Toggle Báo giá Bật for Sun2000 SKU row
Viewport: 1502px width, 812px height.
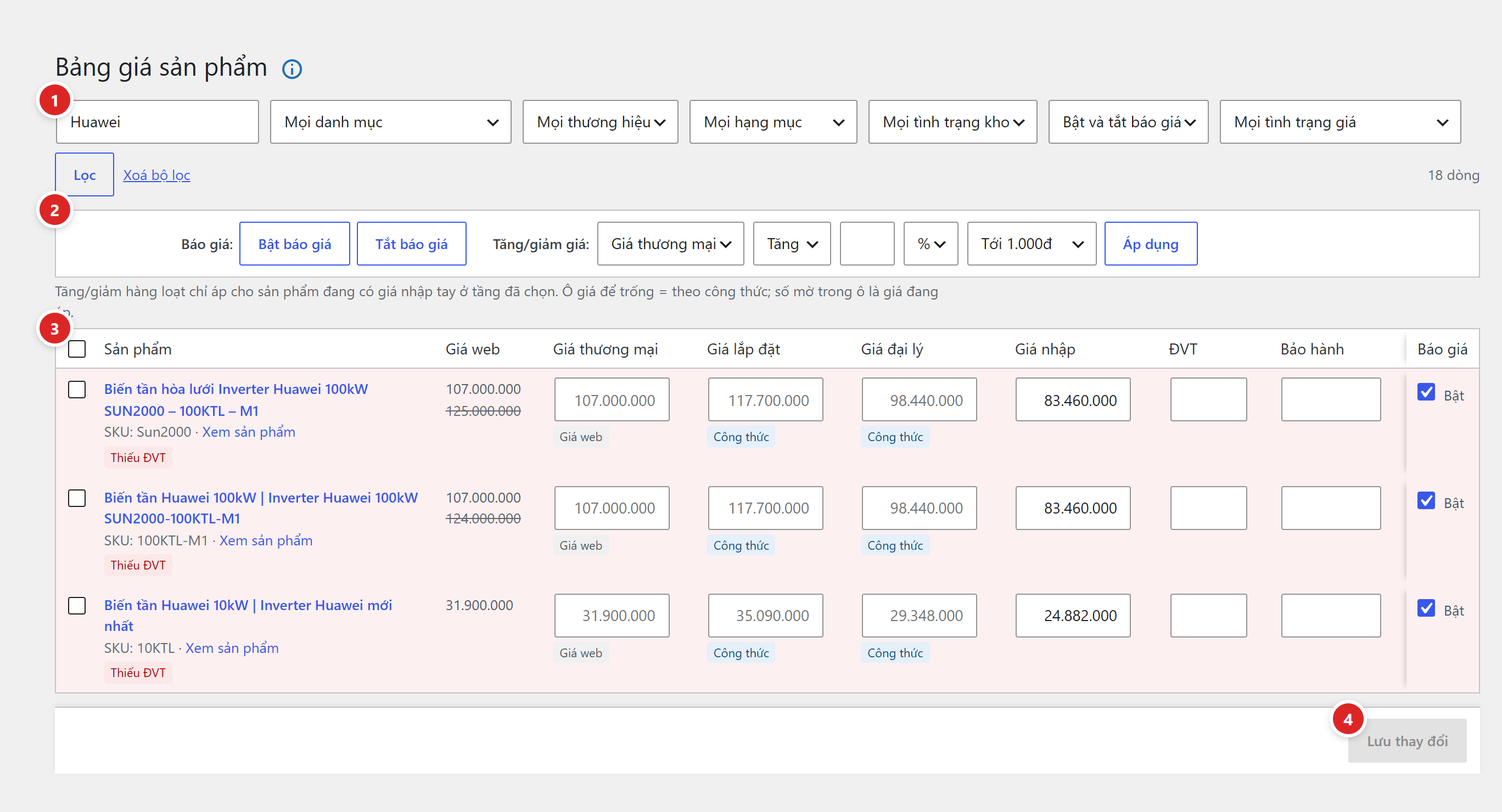1426,392
